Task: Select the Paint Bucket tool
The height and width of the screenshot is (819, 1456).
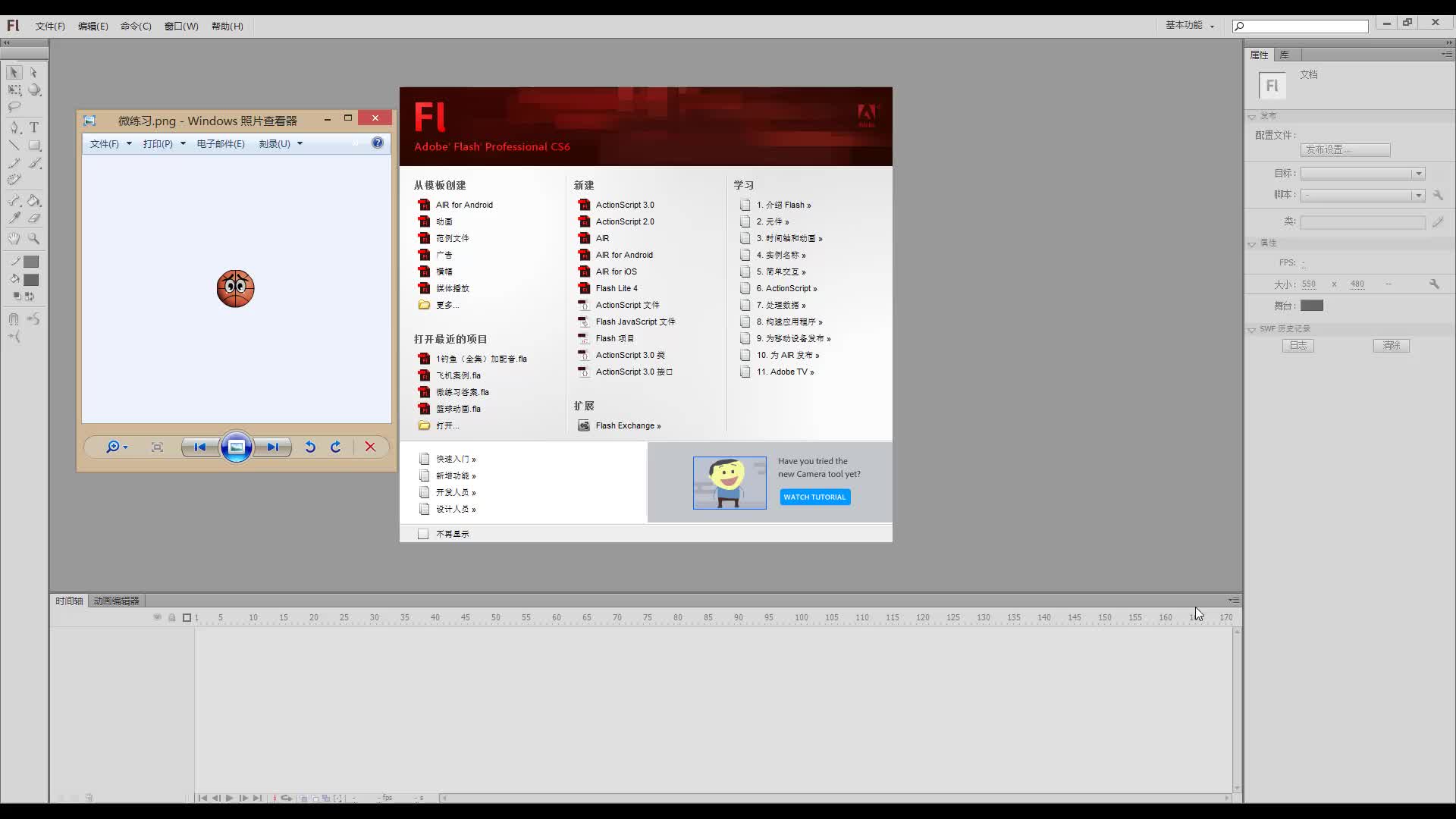Action: [34, 201]
